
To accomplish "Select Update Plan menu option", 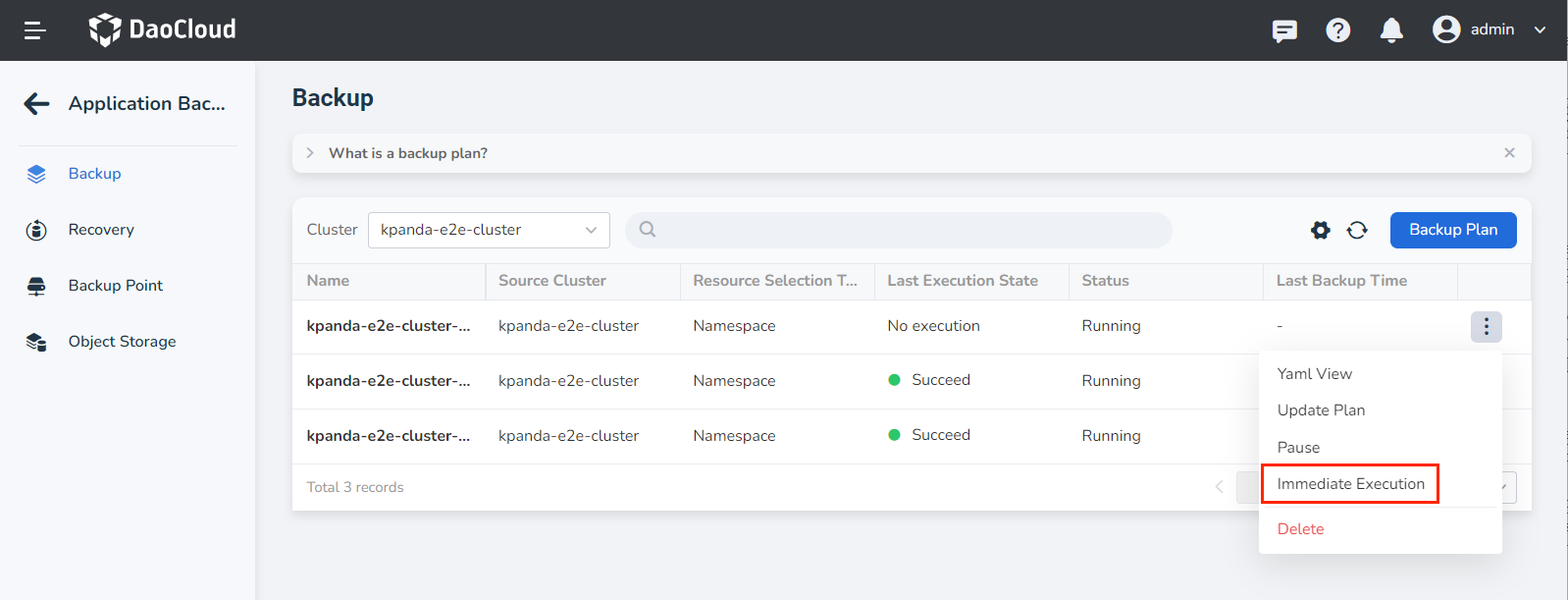I will click(1321, 410).
